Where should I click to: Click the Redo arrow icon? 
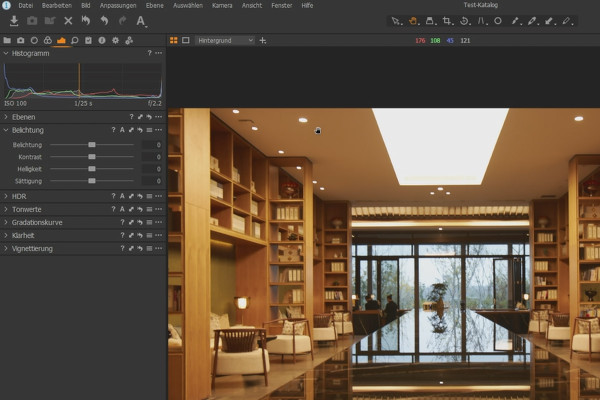click(x=122, y=21)
